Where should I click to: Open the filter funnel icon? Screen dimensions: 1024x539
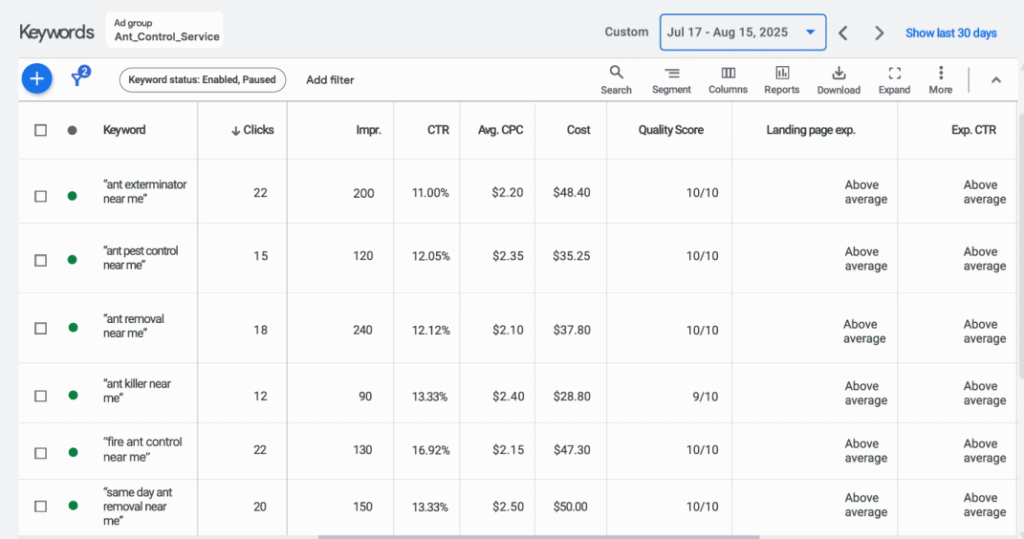coord(79,79)
